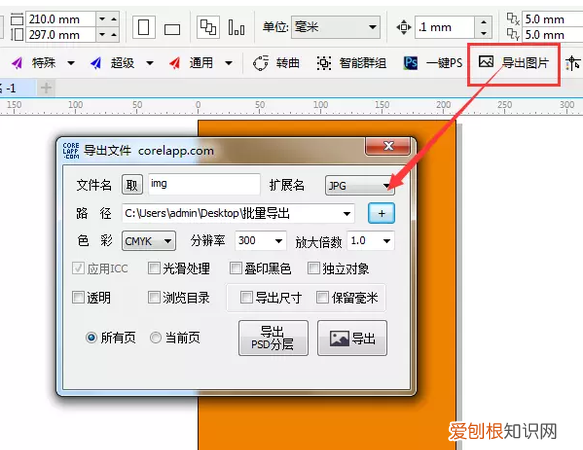This screenshot has height=450, width=583.
Task: Click the 导出 image export button
Action: point(352,338)
